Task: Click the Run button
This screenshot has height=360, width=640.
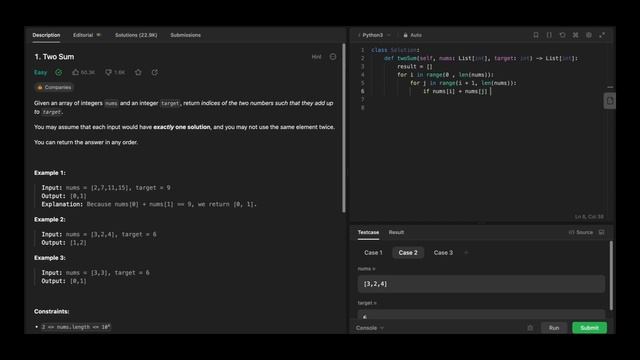Action: 554,328
